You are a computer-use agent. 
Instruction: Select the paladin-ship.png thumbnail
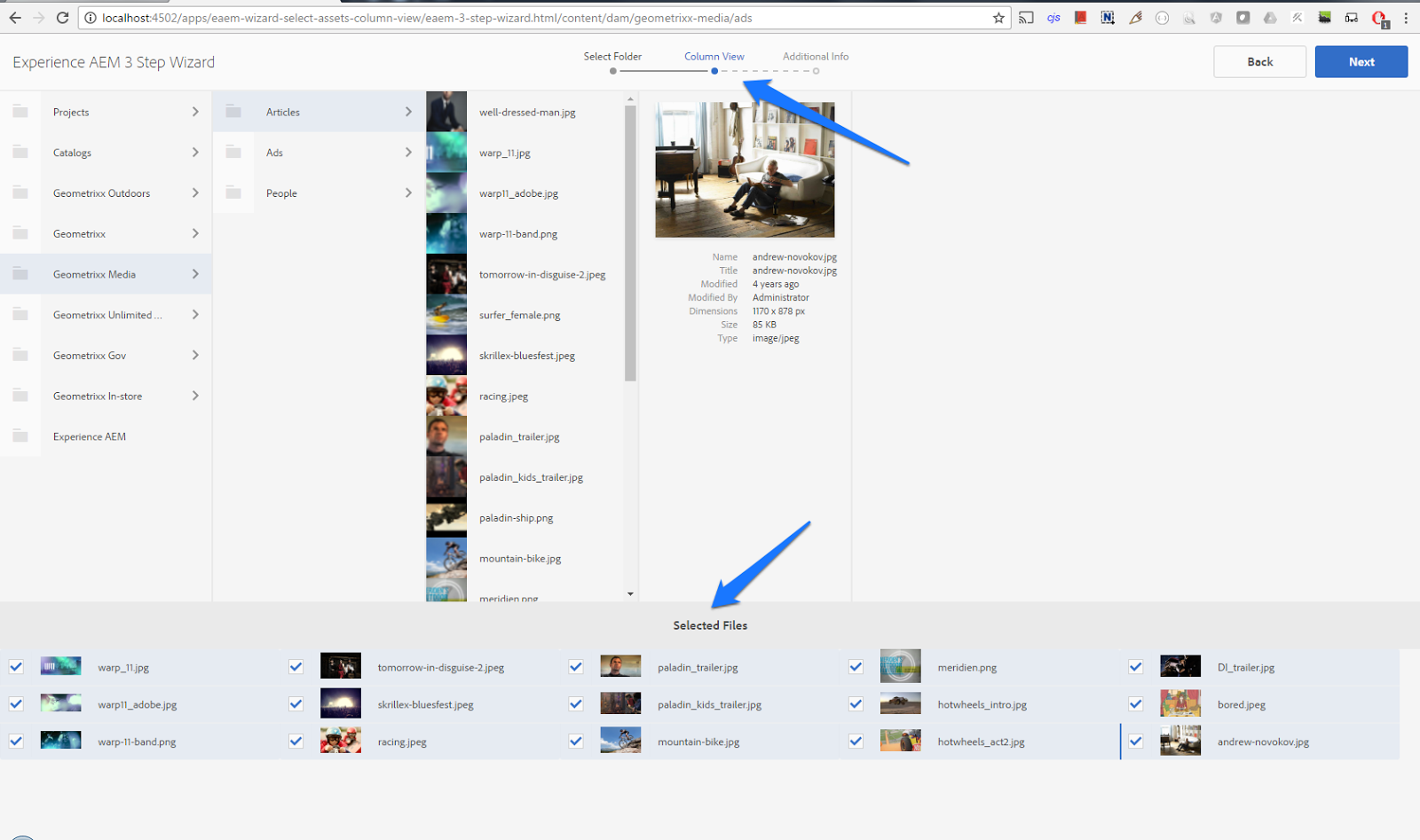446,517
